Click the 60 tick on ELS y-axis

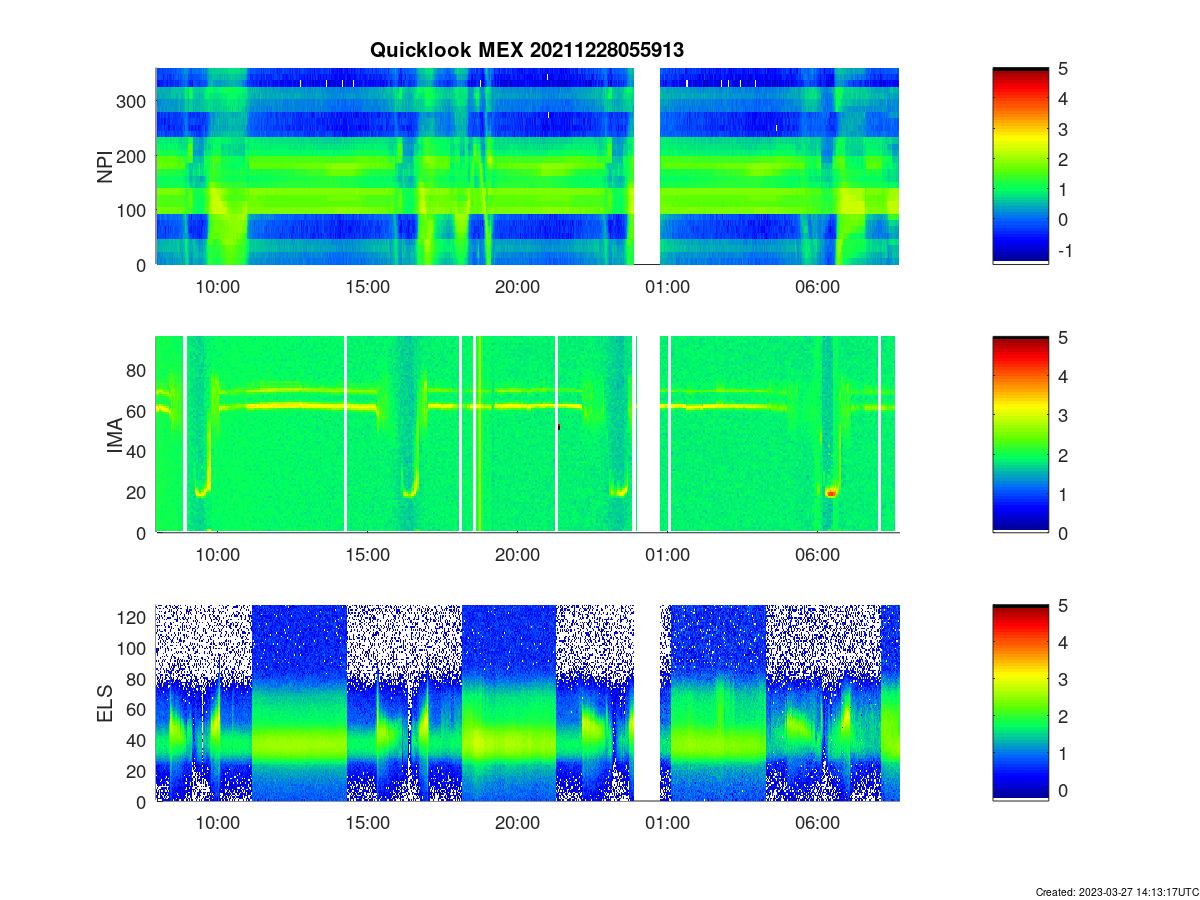coord(138,710)
